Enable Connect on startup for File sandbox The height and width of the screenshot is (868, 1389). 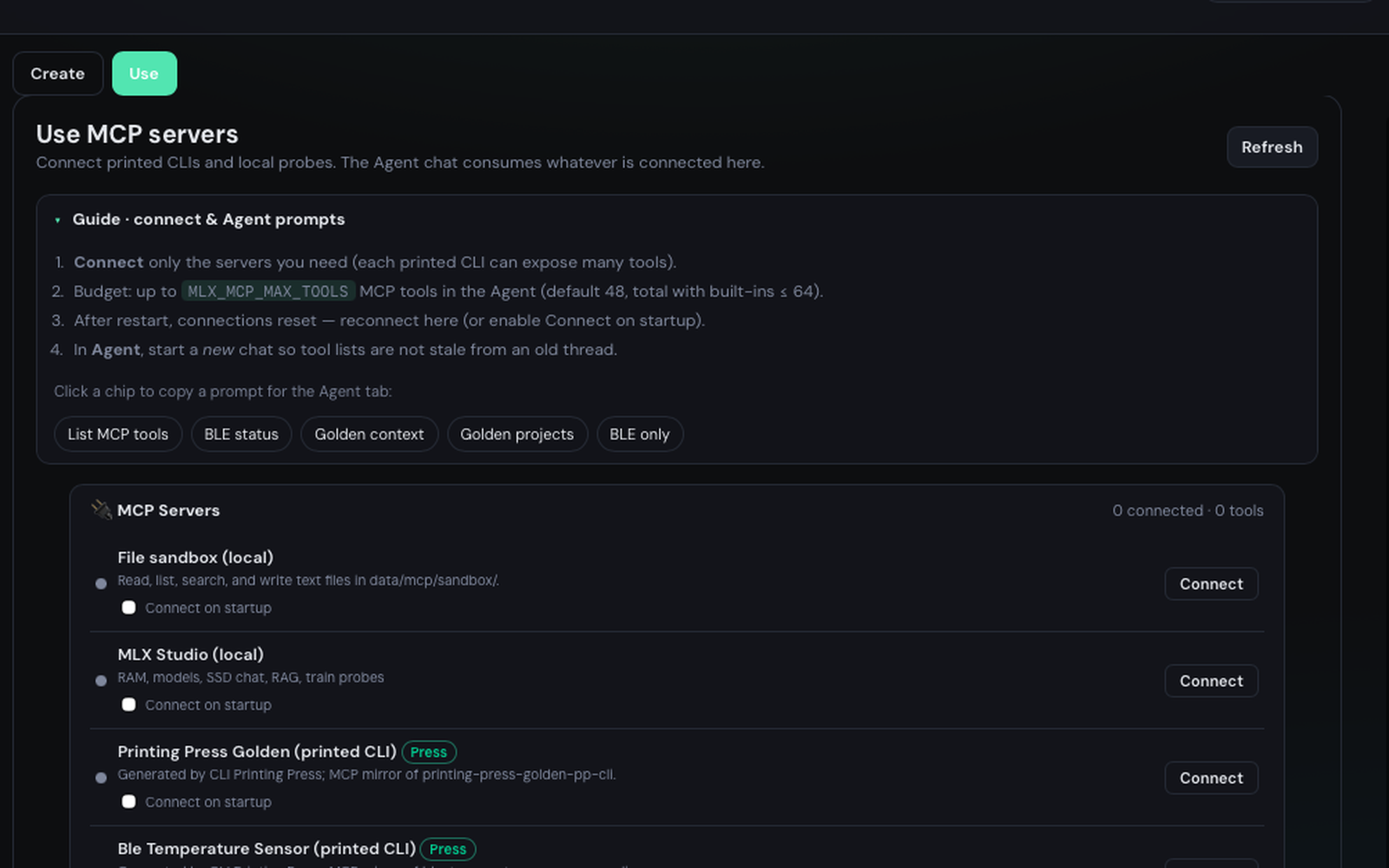128,608
